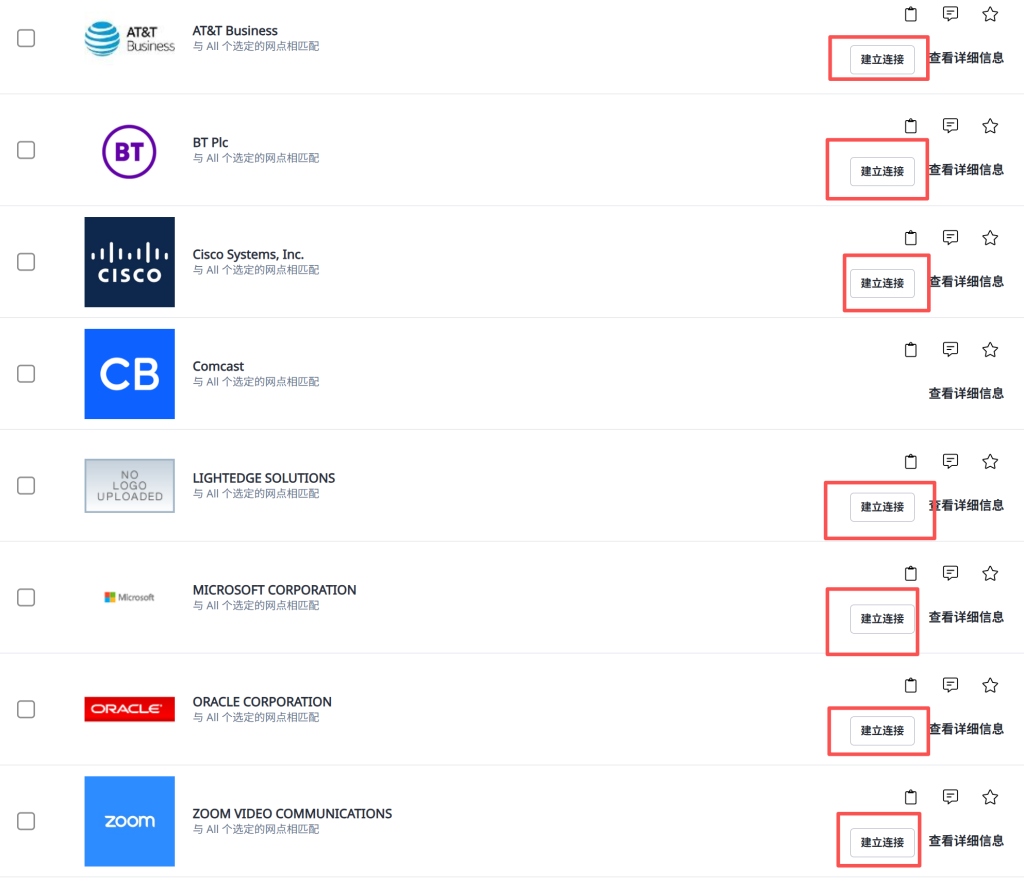Open the comment icon for BT Plc
Screen dimensions: 1024x883
pos(951,126)
